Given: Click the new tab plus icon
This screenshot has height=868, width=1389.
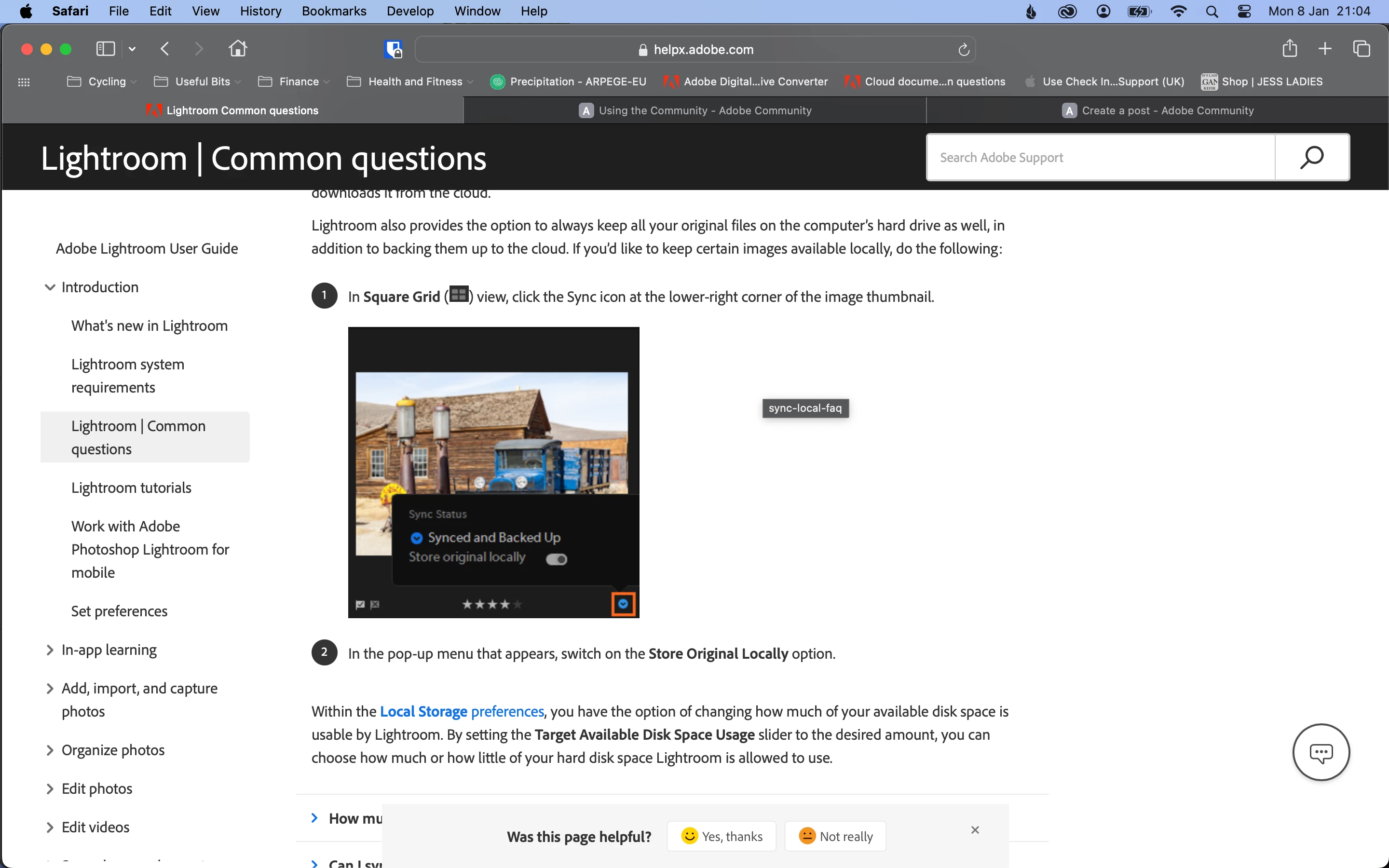Looking at the screenshot, I should (x=1325, y=49).
